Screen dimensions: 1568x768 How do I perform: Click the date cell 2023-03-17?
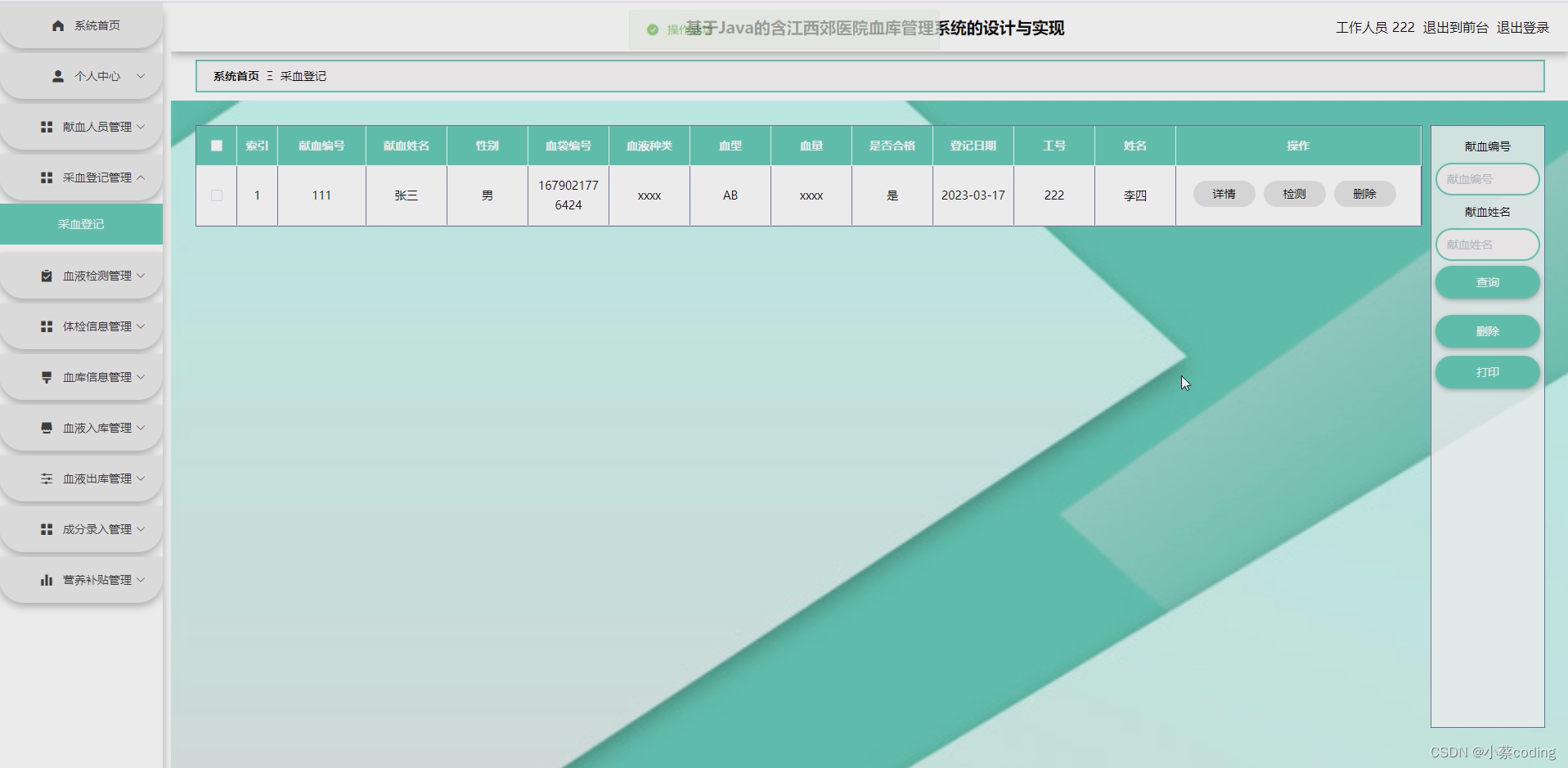point(973,195)
